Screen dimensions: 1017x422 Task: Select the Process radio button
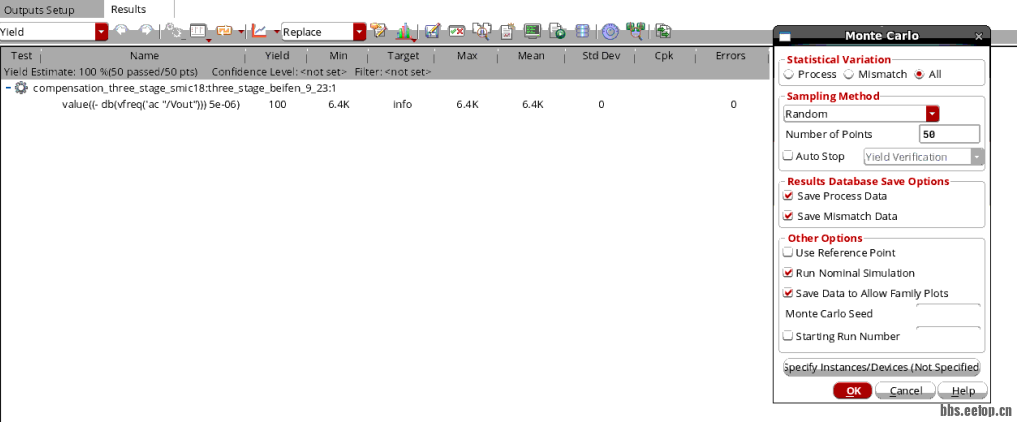tap(789, 75)
